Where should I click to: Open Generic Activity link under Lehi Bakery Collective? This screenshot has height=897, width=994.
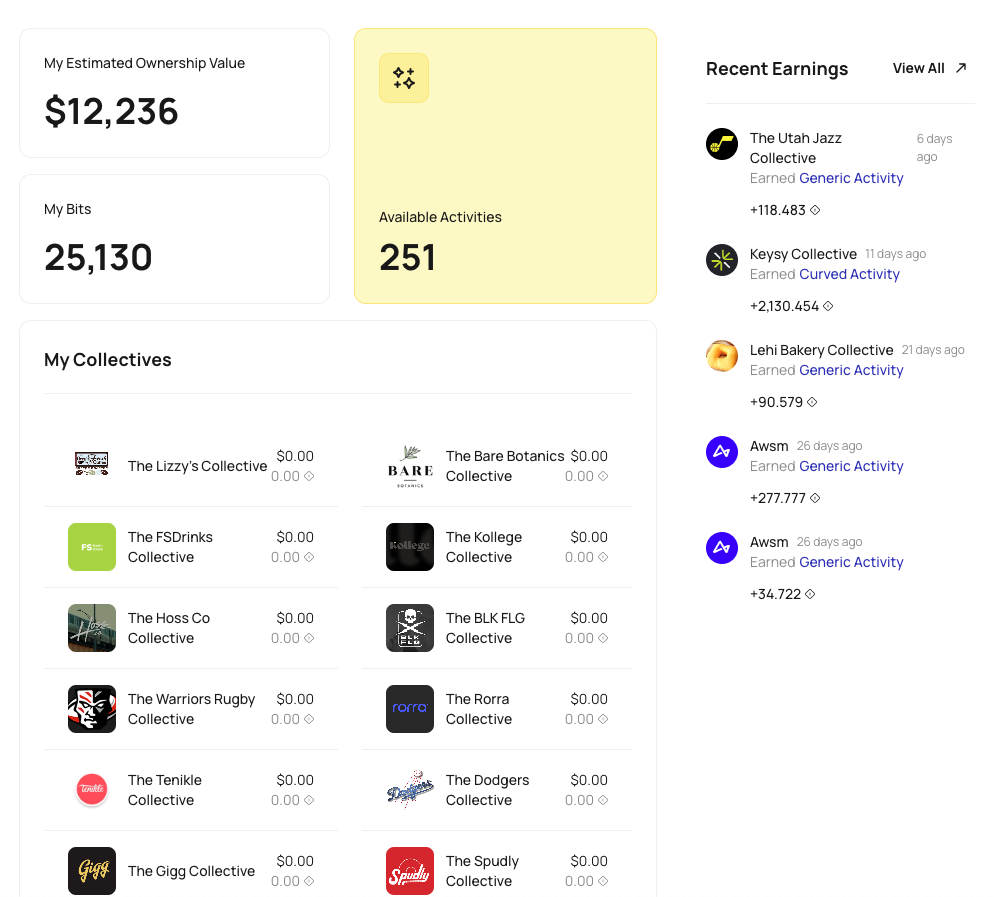pyautogui.click(x=851, y=370)
